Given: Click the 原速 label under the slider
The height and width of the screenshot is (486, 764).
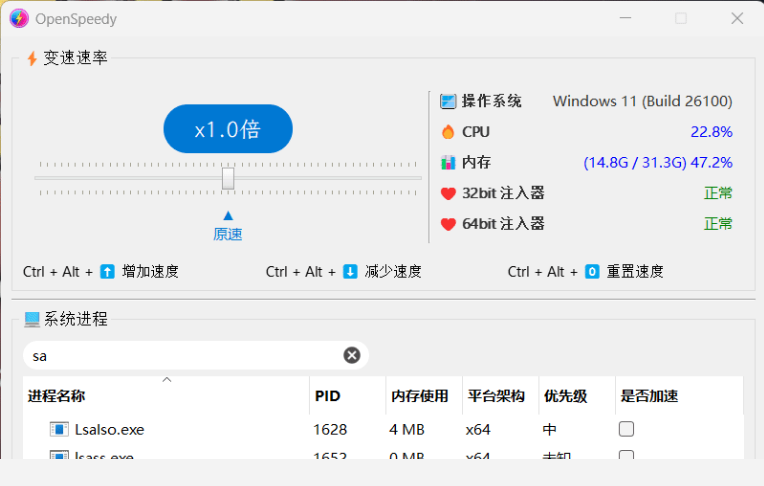Looking at the screenshot, I should pyautogui.click(x=228, y=234).
